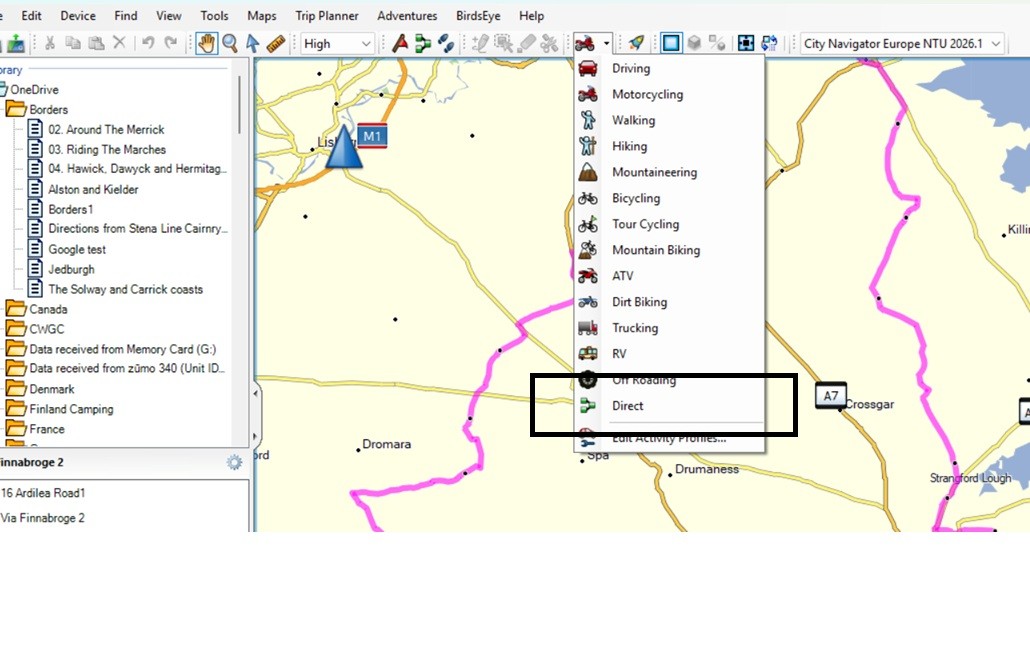Screen dimensions: 1030x654
Task: Click the library panel vertical scrollbar
Action: coord(239,105)
